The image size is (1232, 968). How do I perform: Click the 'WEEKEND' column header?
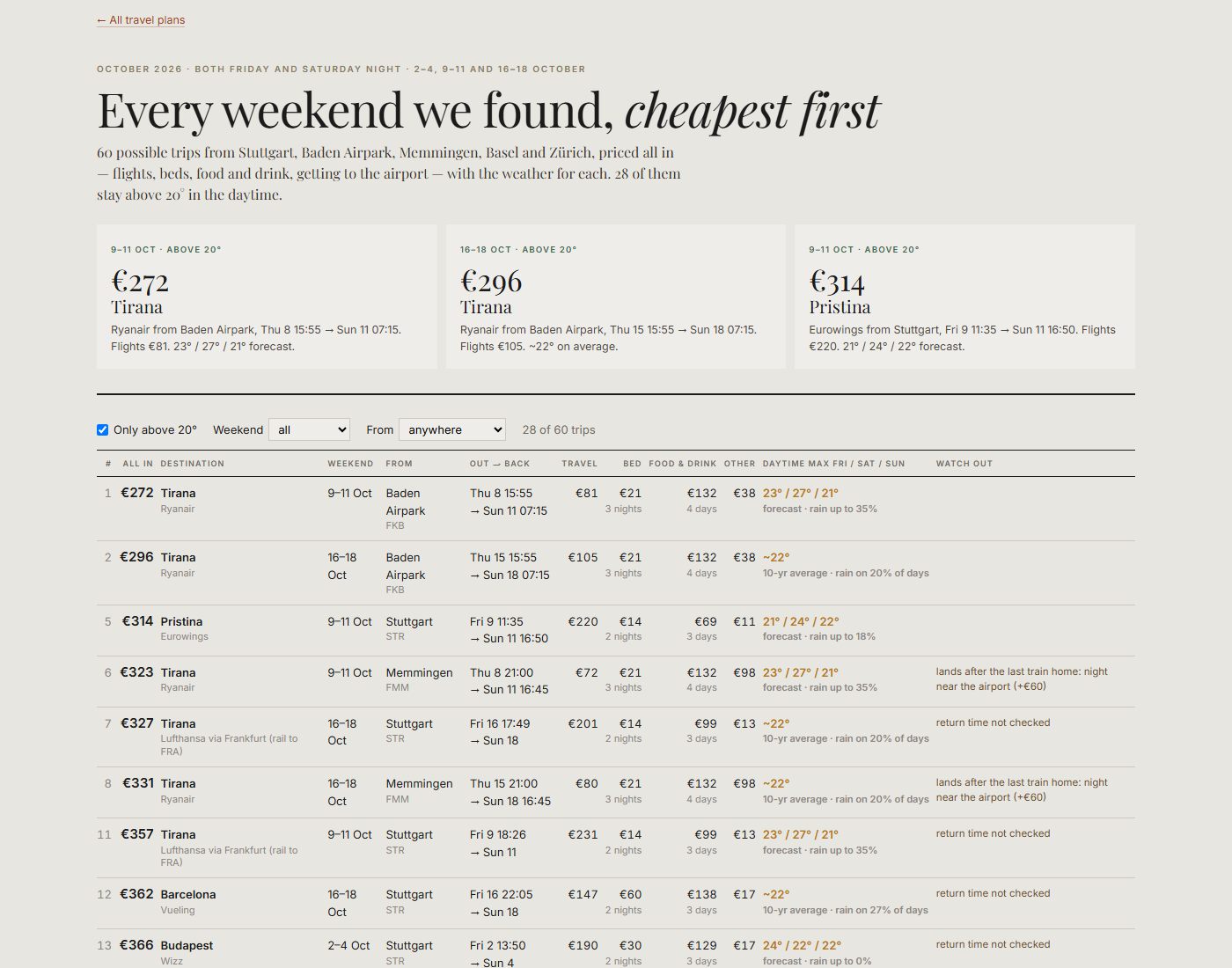pos(350,464)
